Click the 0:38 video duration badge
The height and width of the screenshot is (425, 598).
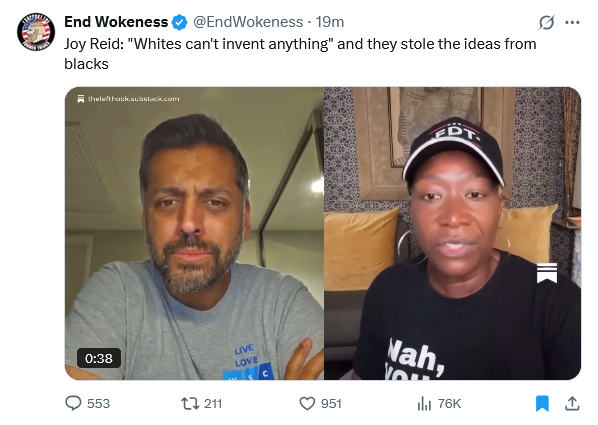(x=99, y=358)
